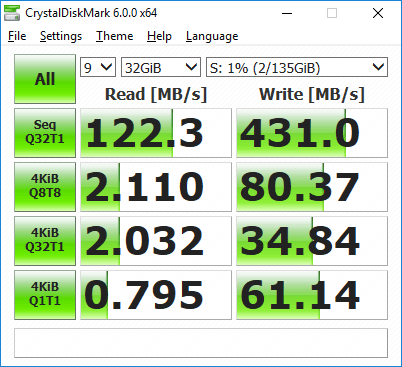Click 4KiB Q1T1 write result 61.14
Image resolution: width=402 pixels, height=367 pixels.
[x=312, y=295]
